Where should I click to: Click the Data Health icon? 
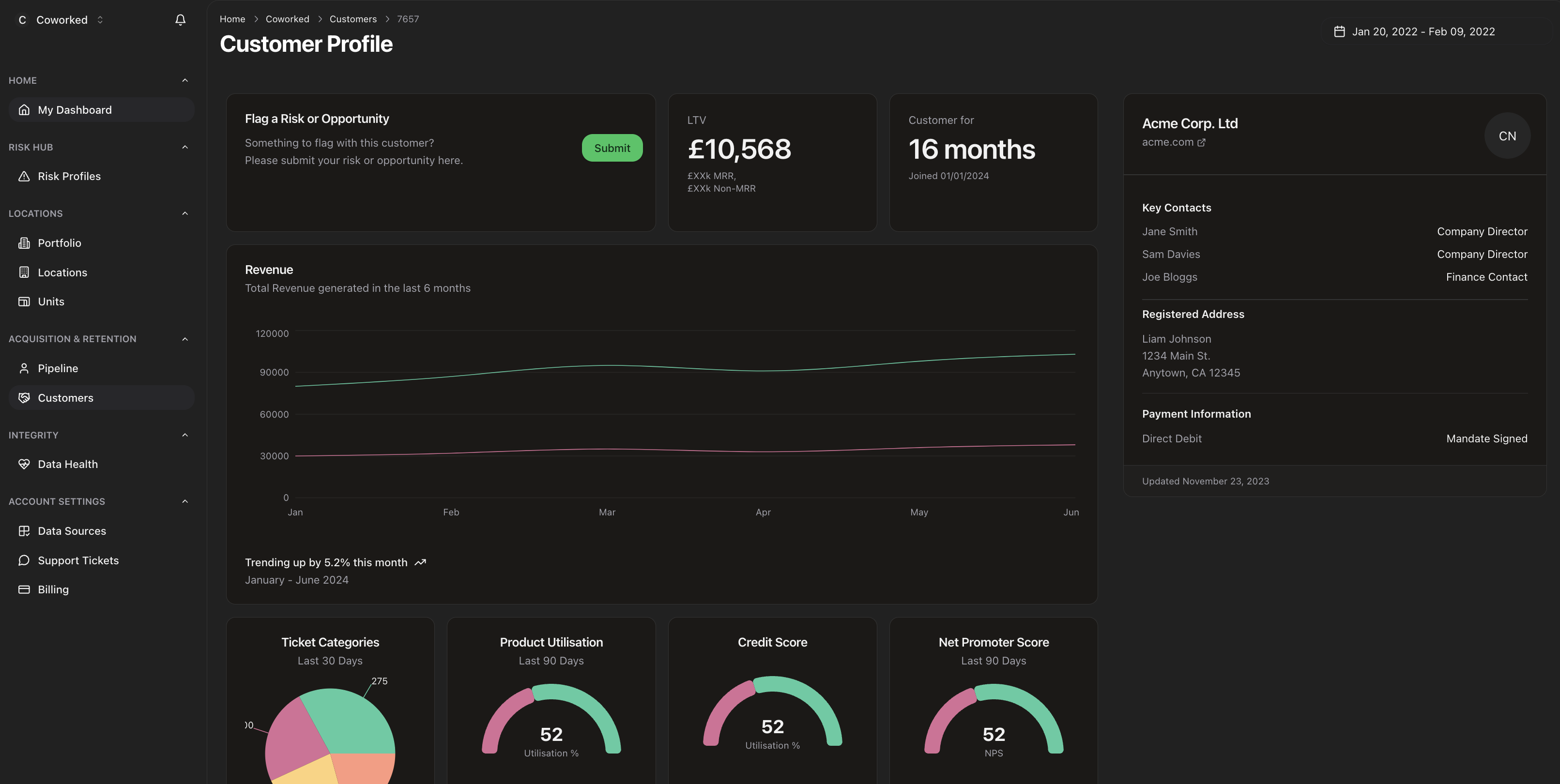(24, 464)
